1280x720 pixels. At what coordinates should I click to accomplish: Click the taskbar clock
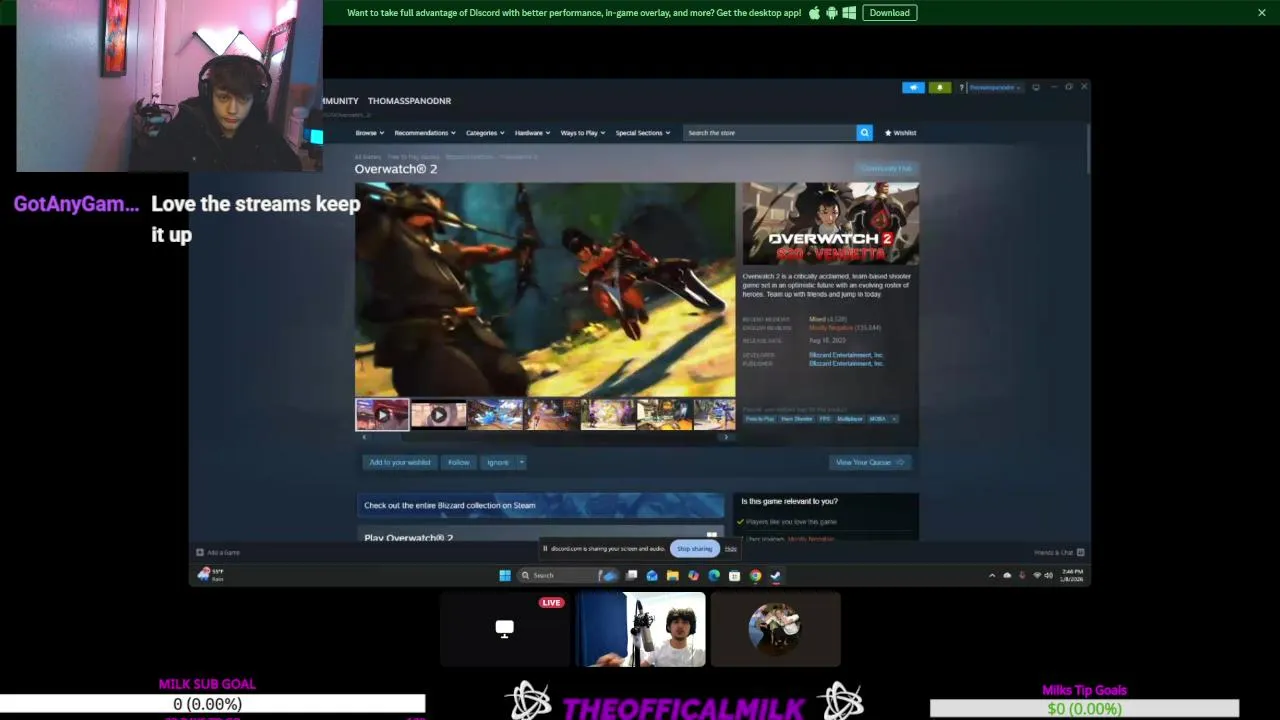(1072, 575)
